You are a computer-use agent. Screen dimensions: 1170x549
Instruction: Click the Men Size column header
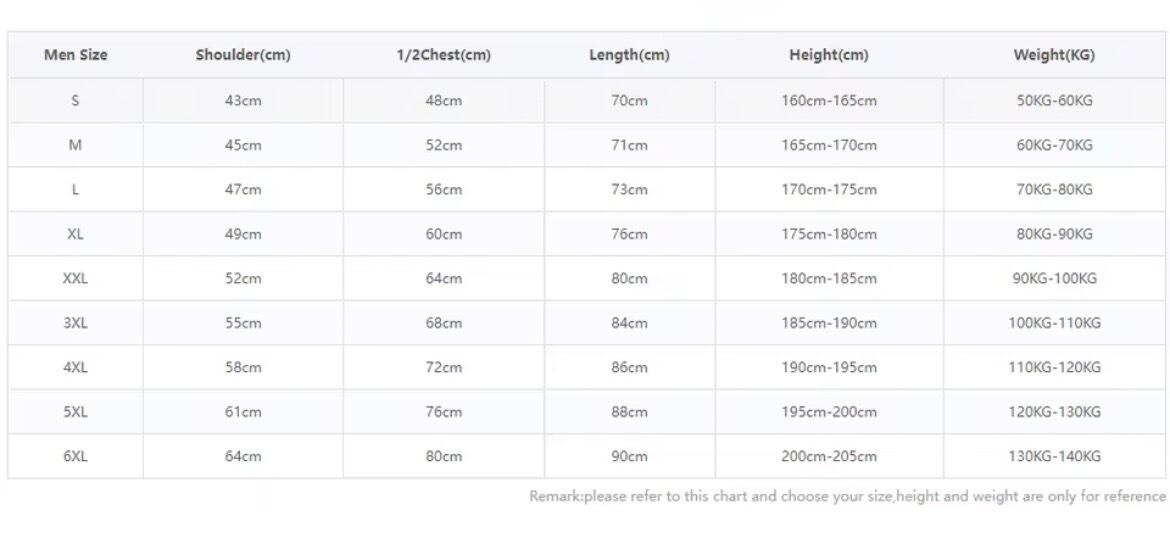tap(75, 55)
